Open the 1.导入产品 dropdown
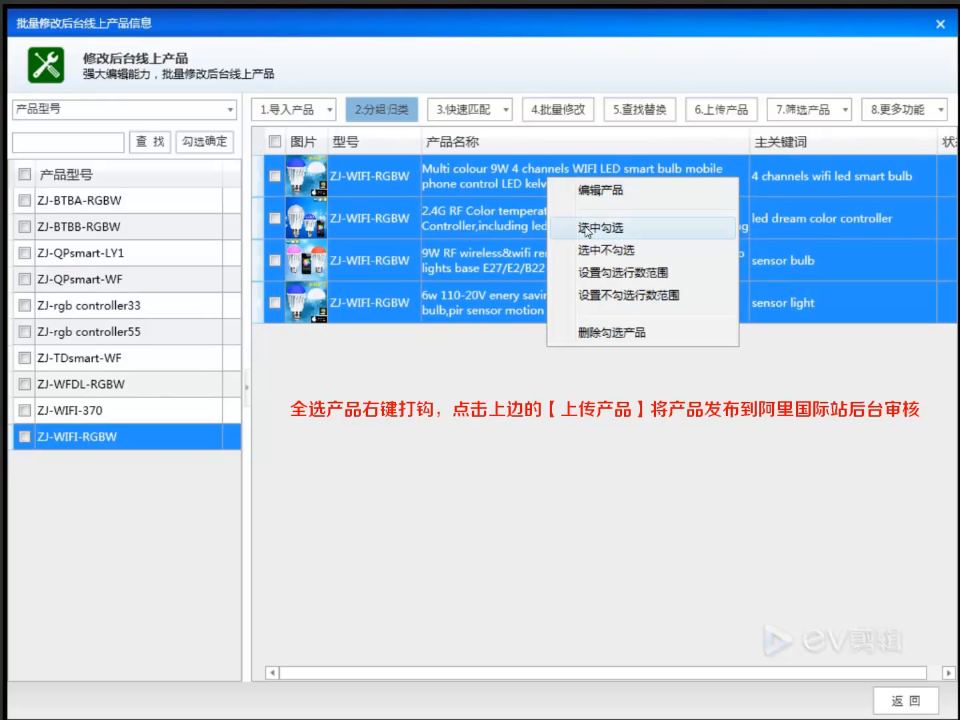 329,110
